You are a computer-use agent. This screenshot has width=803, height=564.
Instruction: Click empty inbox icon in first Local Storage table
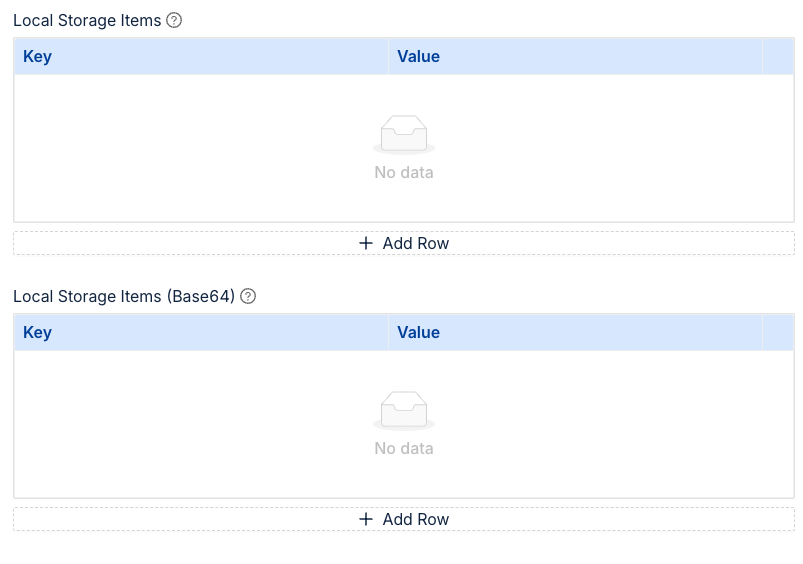tap(404, 134)
